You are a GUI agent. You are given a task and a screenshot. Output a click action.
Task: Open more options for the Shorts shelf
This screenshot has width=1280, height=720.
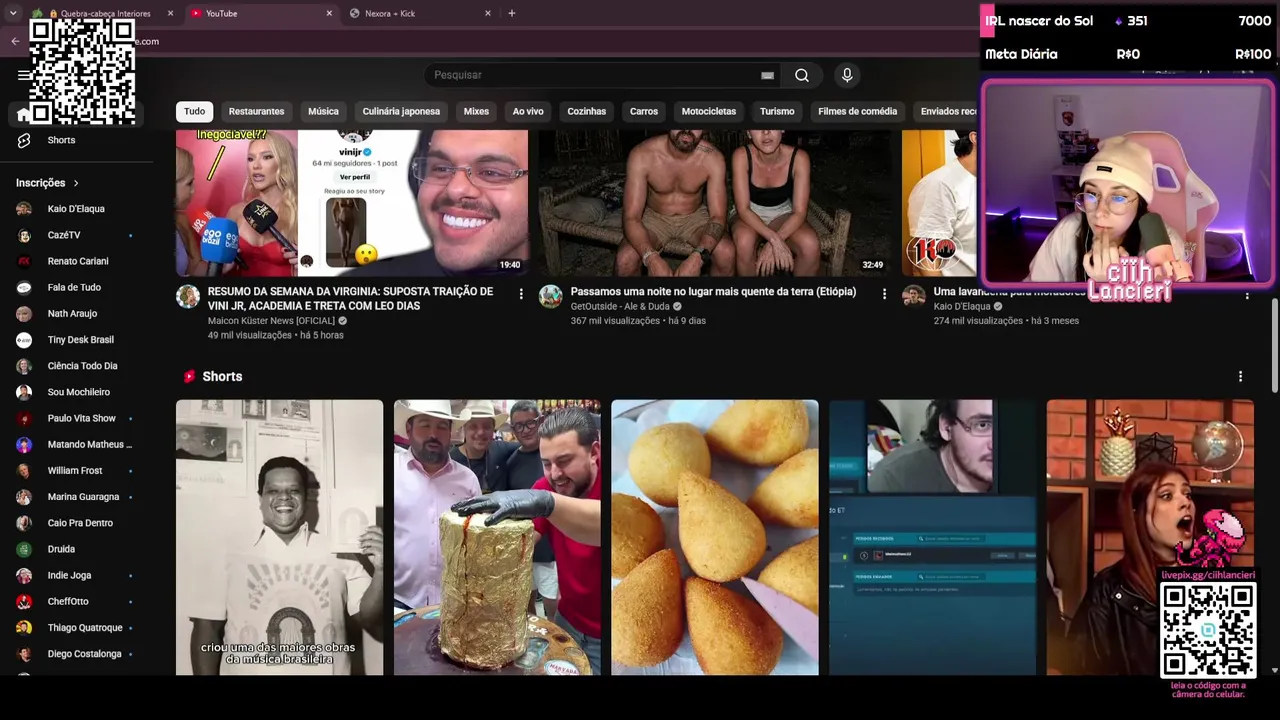[1240, 377]
